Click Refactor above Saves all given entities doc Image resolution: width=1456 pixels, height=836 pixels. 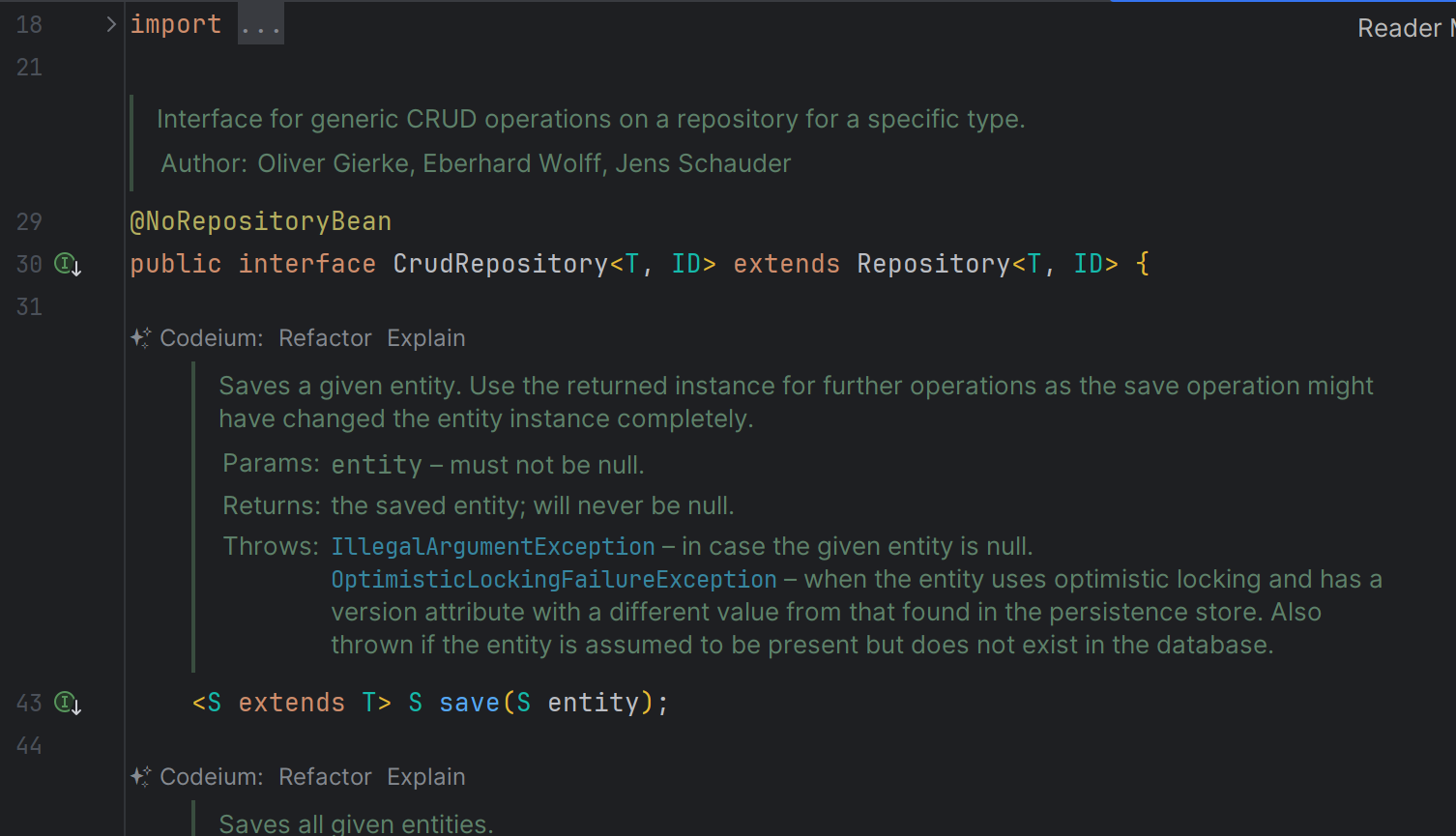(325, 777)
